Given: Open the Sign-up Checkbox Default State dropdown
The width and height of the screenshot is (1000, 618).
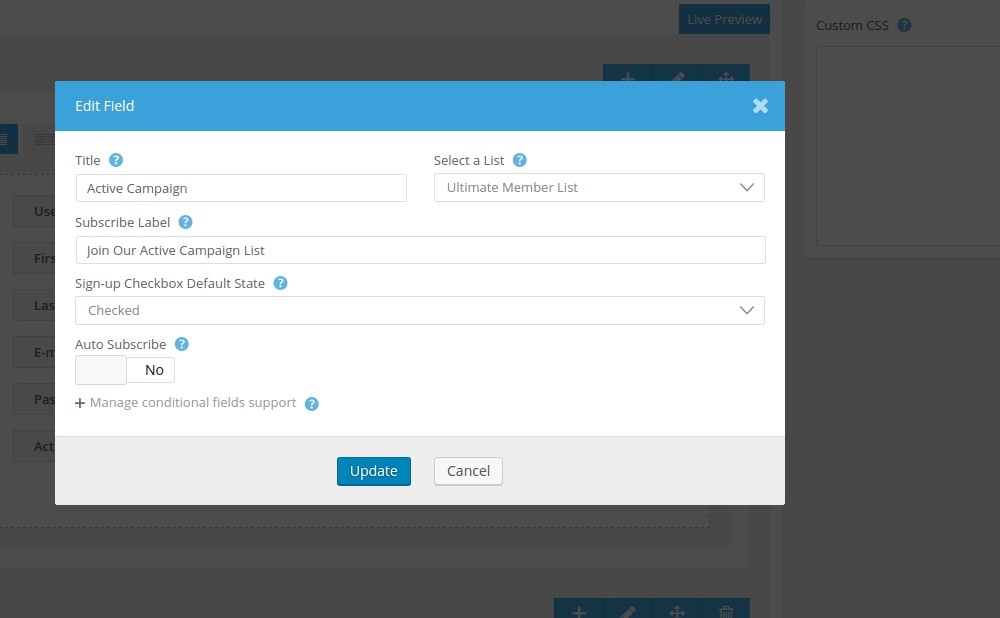Looking at the screenshot, I should 420,311.
